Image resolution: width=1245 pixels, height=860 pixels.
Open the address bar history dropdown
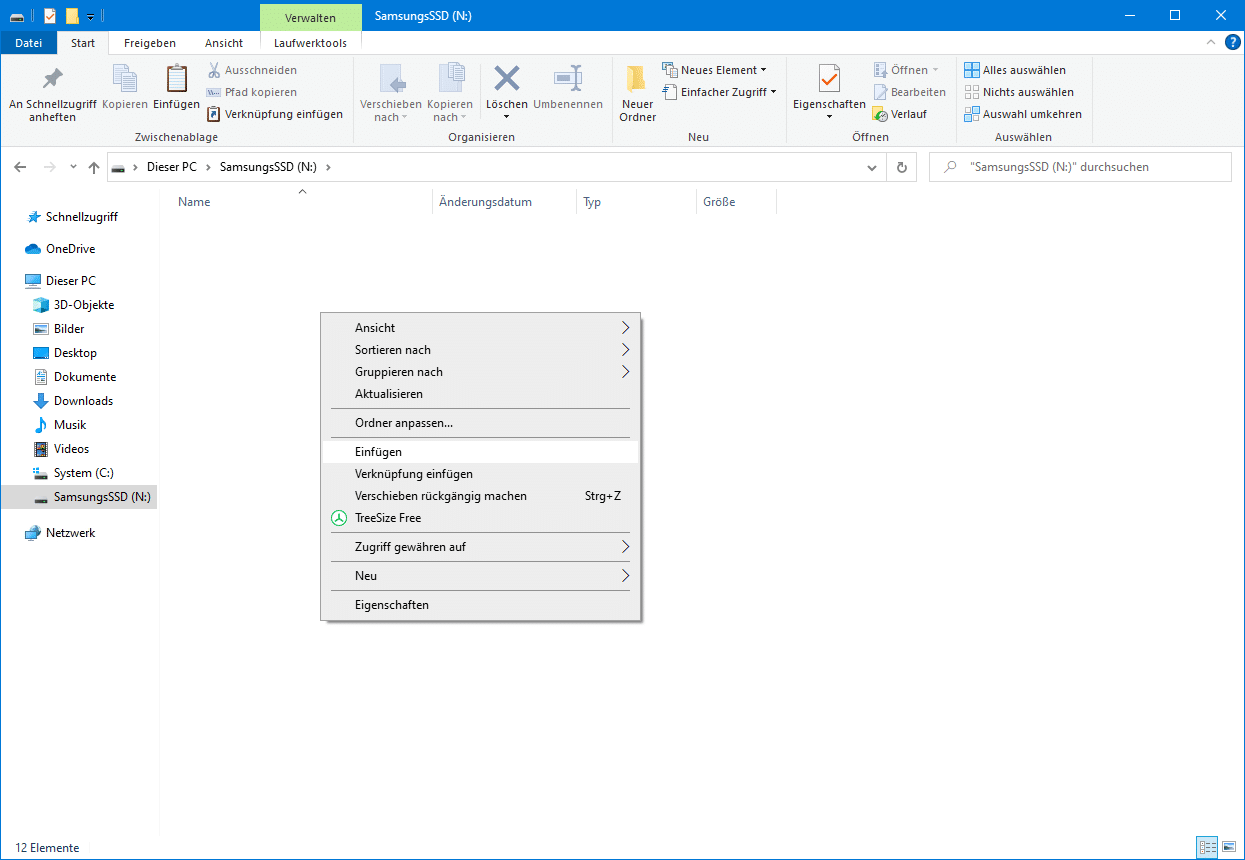pyautogui.click(x=871, y=167)
